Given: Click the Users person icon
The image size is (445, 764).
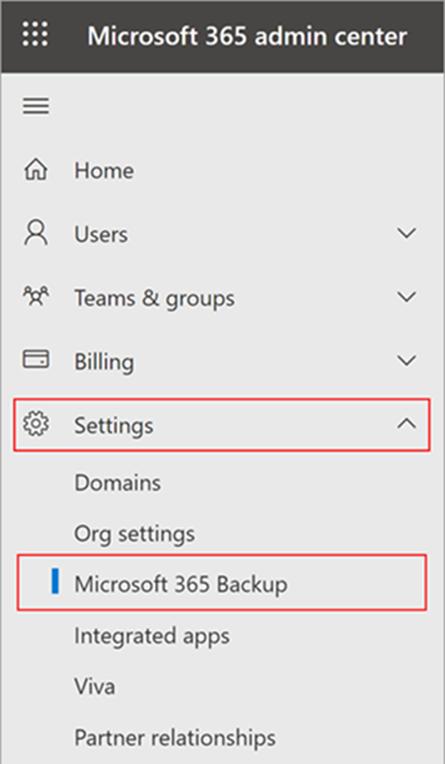Looking at the screenshot, I should point(36,233).
